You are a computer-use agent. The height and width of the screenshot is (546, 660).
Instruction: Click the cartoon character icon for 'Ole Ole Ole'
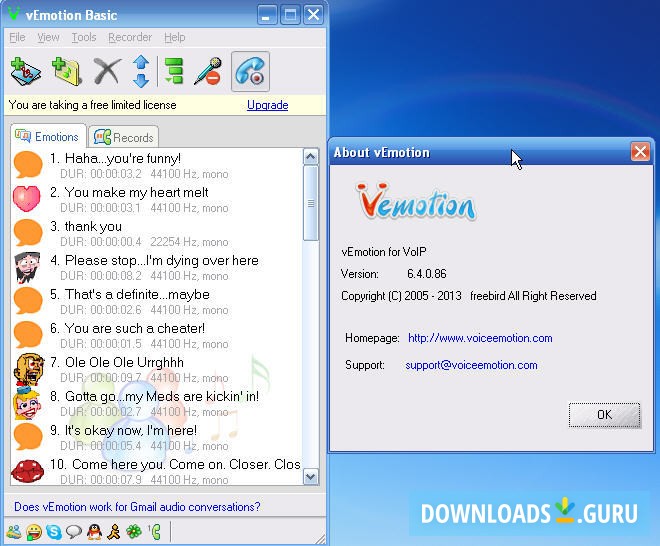click(29, 369)
